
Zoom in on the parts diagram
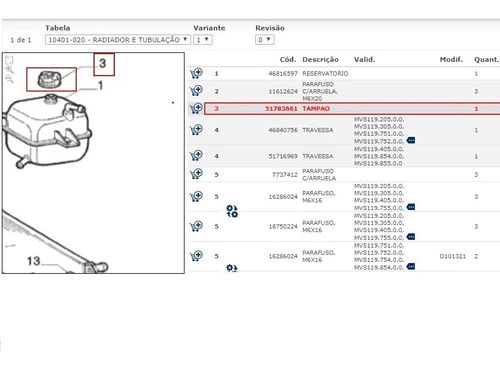click(9, 70)
